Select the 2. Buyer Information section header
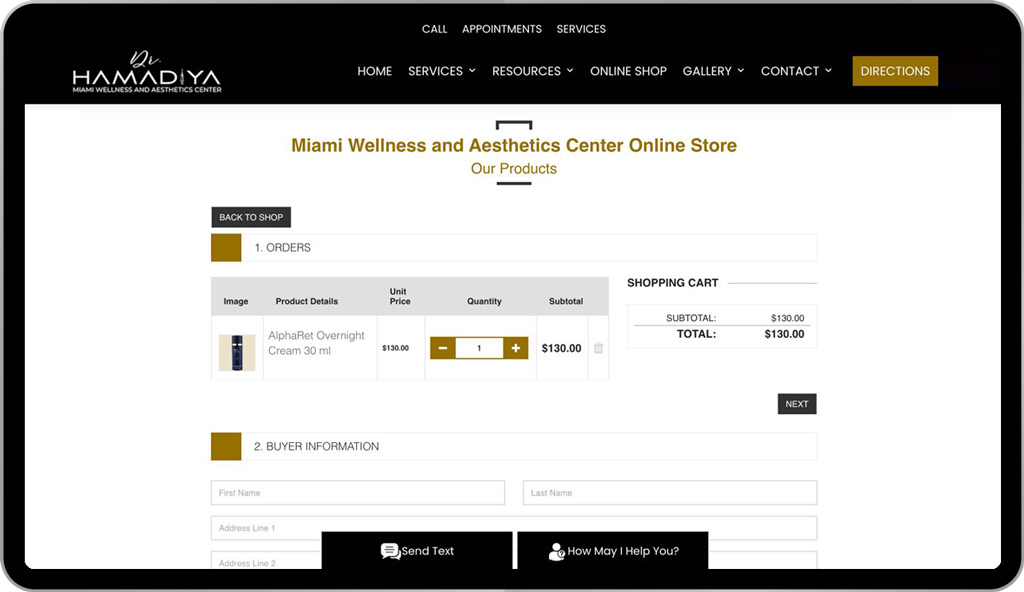This screenshot has height=592, width=1024. tap(514, 446)
